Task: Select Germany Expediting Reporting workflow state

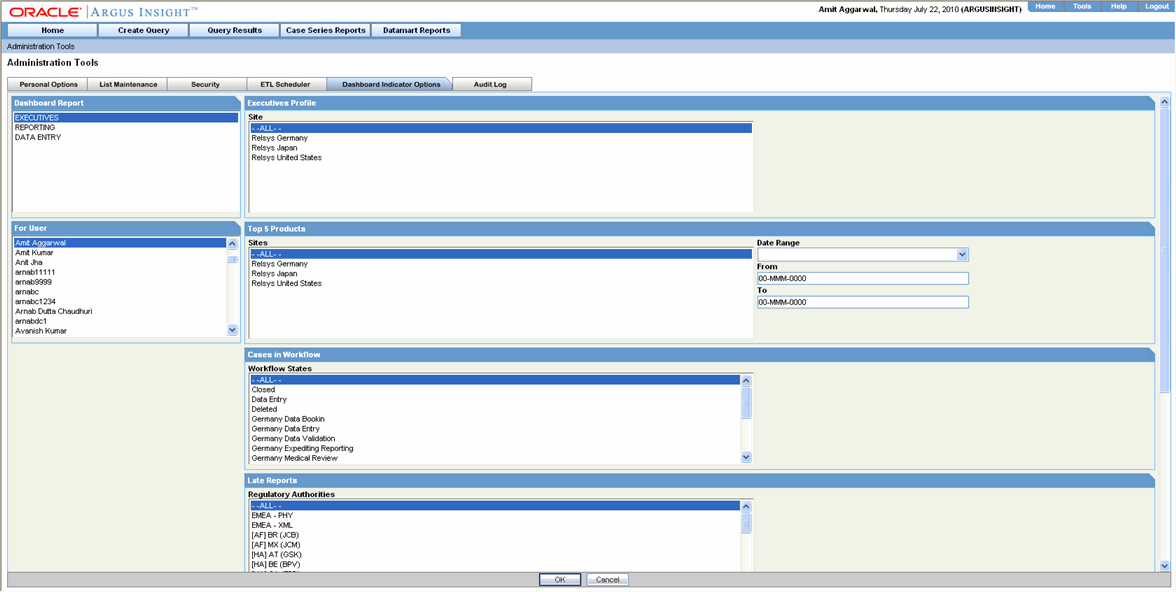Action: click(495, 448)
